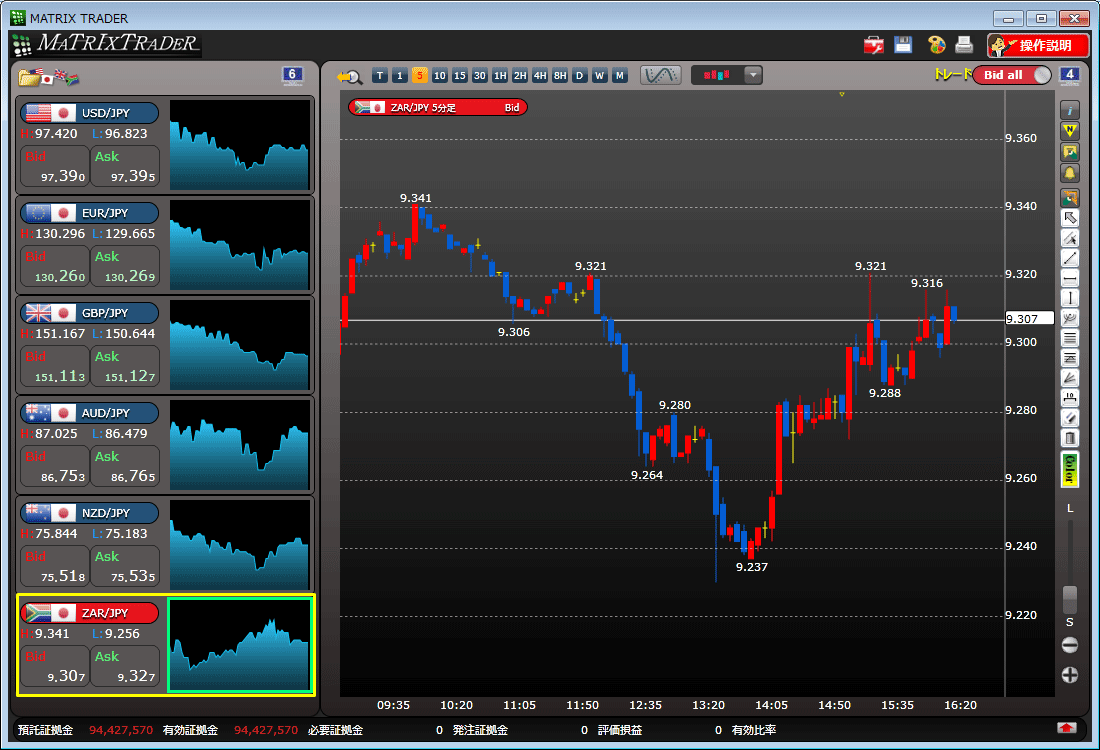Select the line edit pointer tool
1100x750 pixels.
(1069, 238)
